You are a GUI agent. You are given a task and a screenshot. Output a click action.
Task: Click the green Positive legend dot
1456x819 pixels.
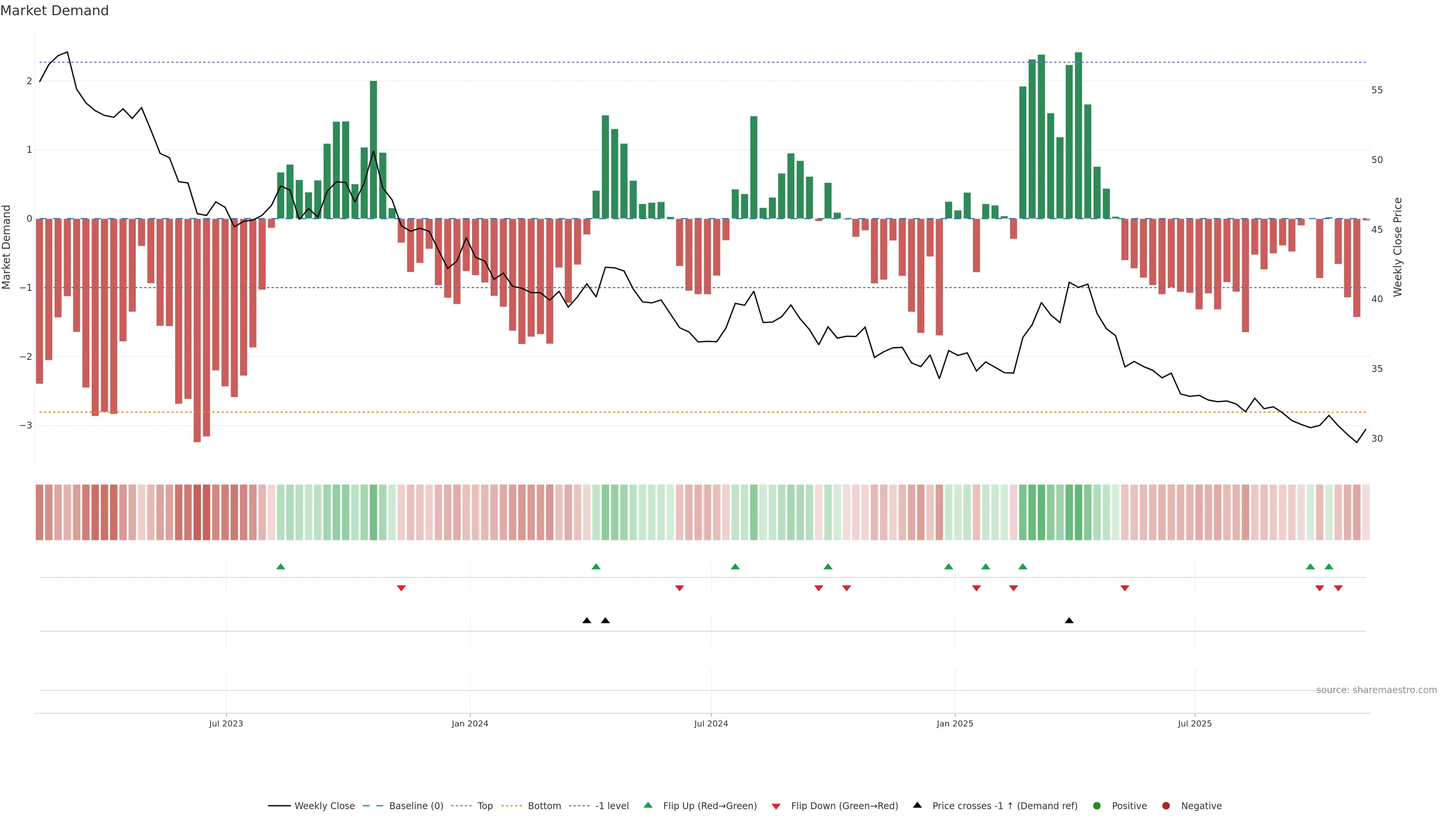click(1097, 806)
